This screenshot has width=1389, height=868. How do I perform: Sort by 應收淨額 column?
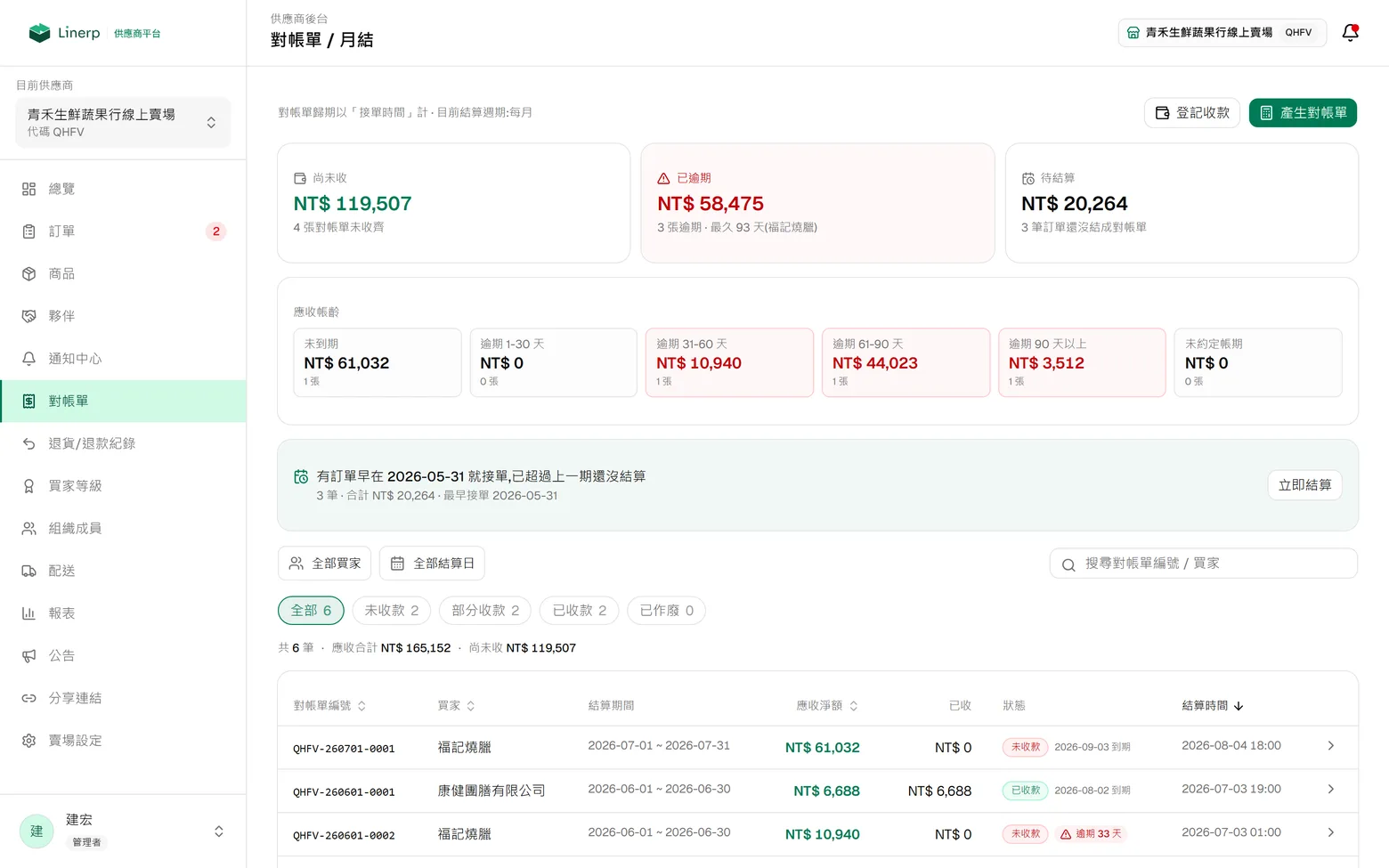[x=826, y=706]
